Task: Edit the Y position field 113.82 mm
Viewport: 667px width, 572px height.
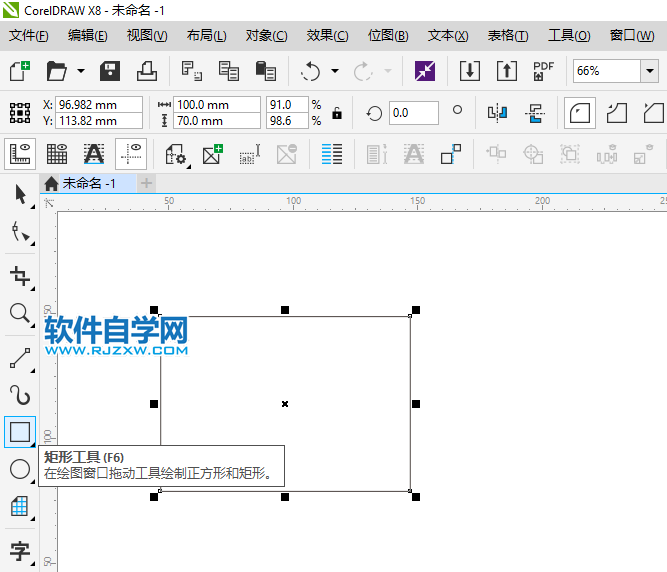Action: coord(99,121)
